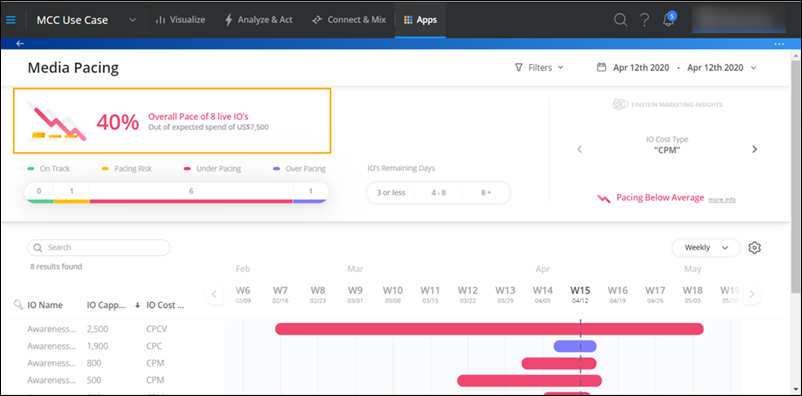Click the Overall Pace 40% summary card
This screenshot has height=396, width=802.
click(172, 121)
